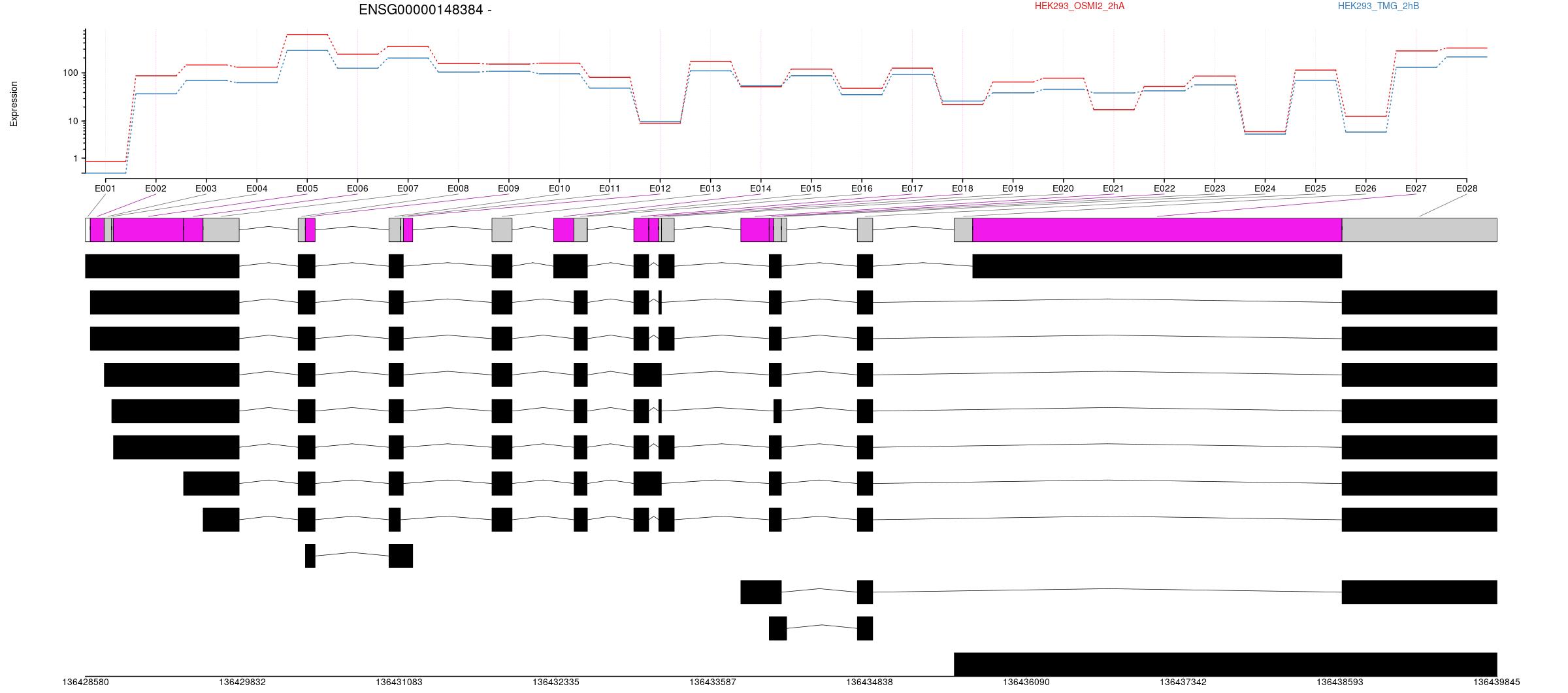Click genomic coordinate 136436090

coord(1026,683)
